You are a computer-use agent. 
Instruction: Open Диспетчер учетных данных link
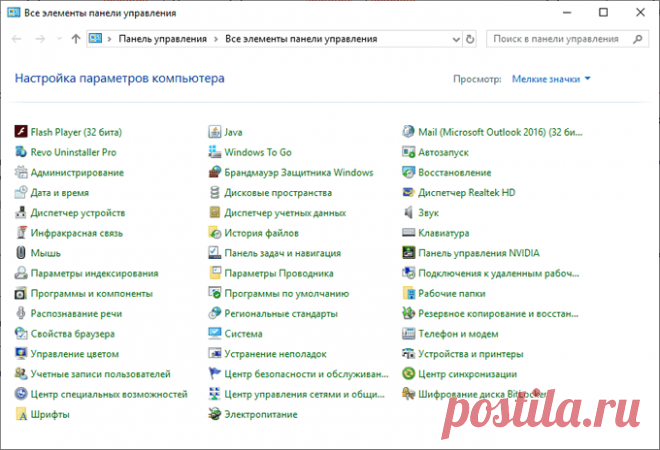285,213
